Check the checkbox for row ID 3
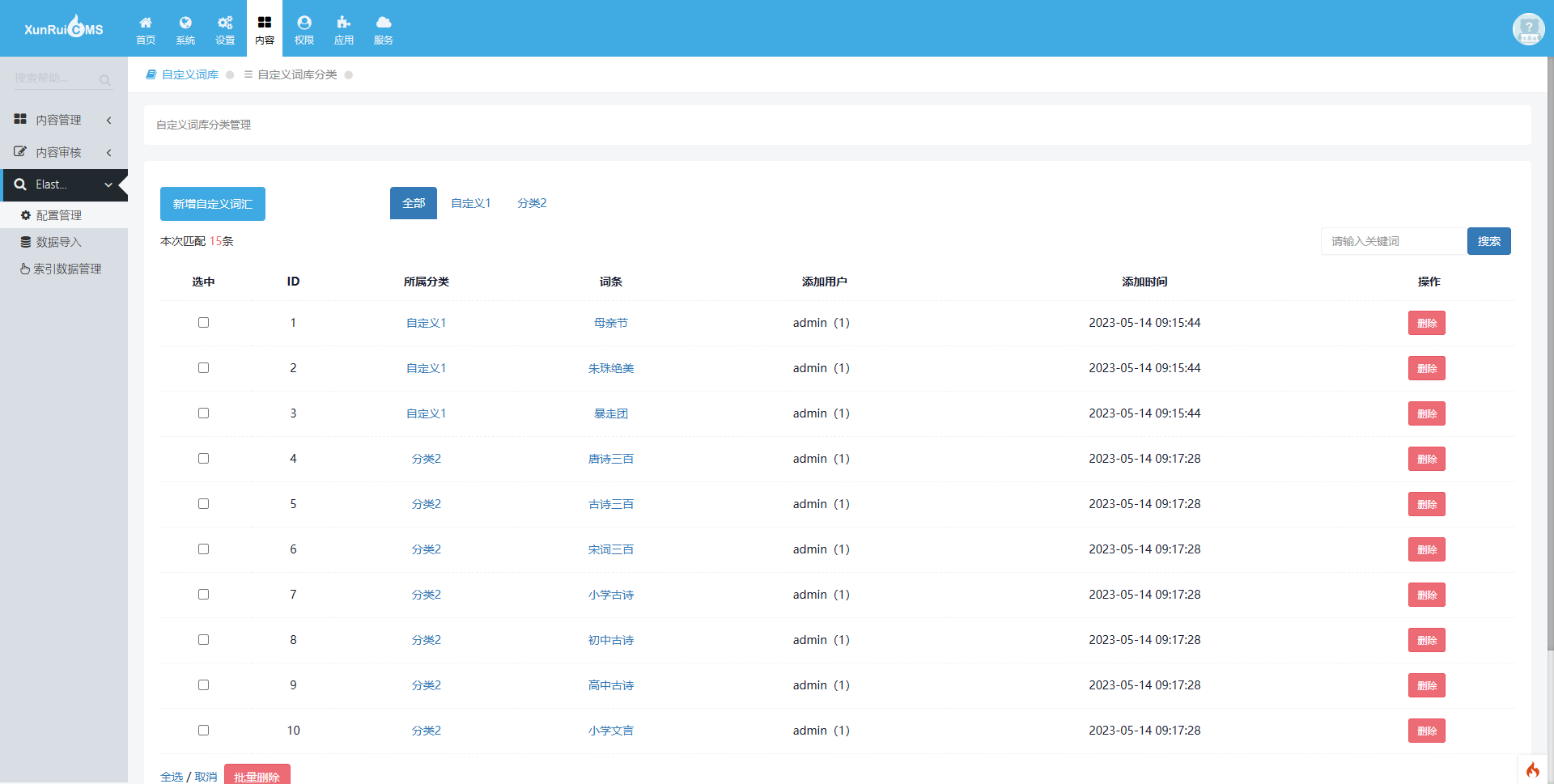Screen dimensions: 1554x784 point(203,413)
